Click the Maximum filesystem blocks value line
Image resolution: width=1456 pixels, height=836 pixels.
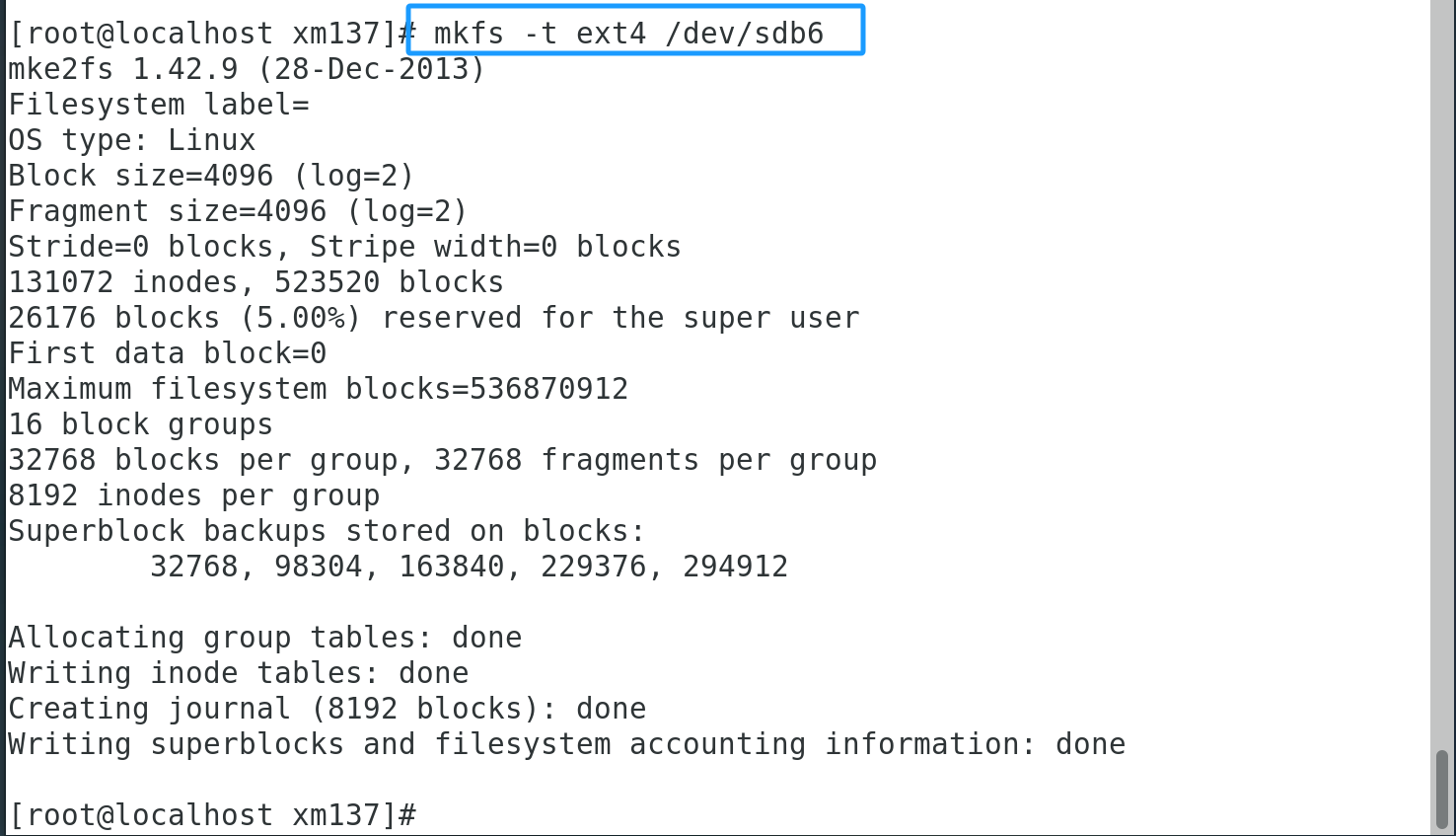318,389
